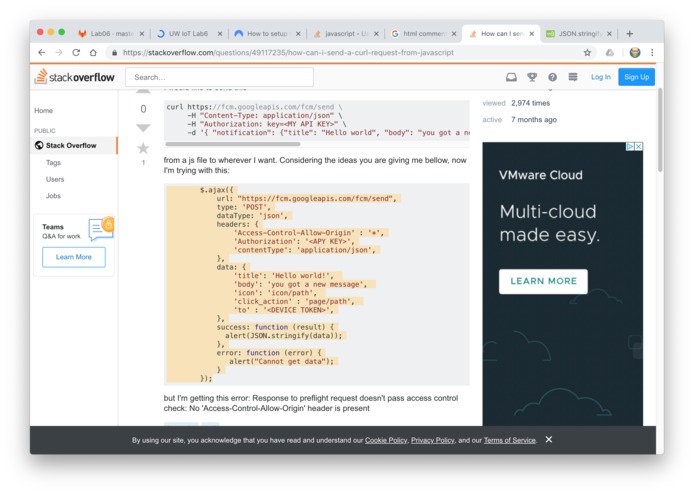Open Users in the sidebar
695x494 pixels.
55,179
